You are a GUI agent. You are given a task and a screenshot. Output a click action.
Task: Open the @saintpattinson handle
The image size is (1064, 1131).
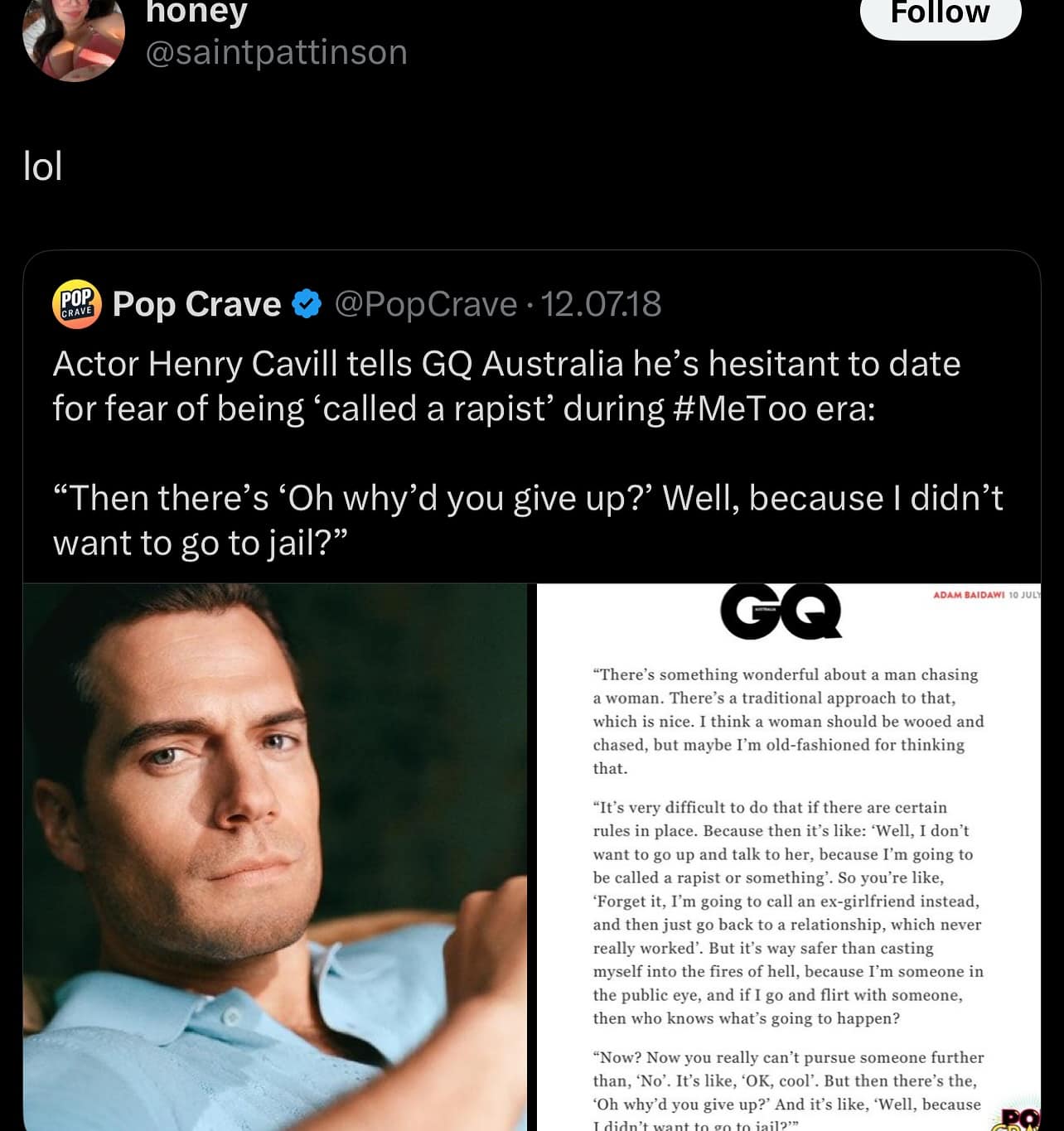click(276, 52)
